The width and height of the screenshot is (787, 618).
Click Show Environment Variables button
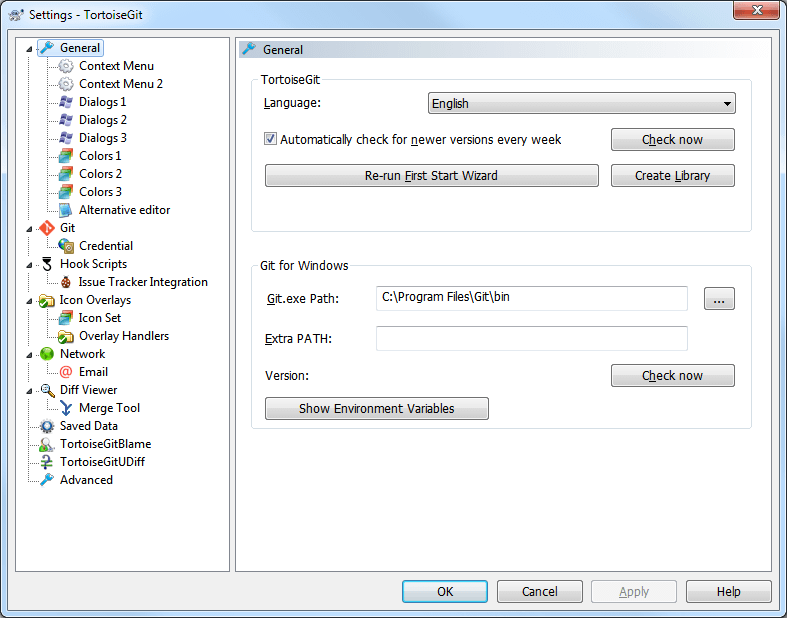click(x=376, y=409)
